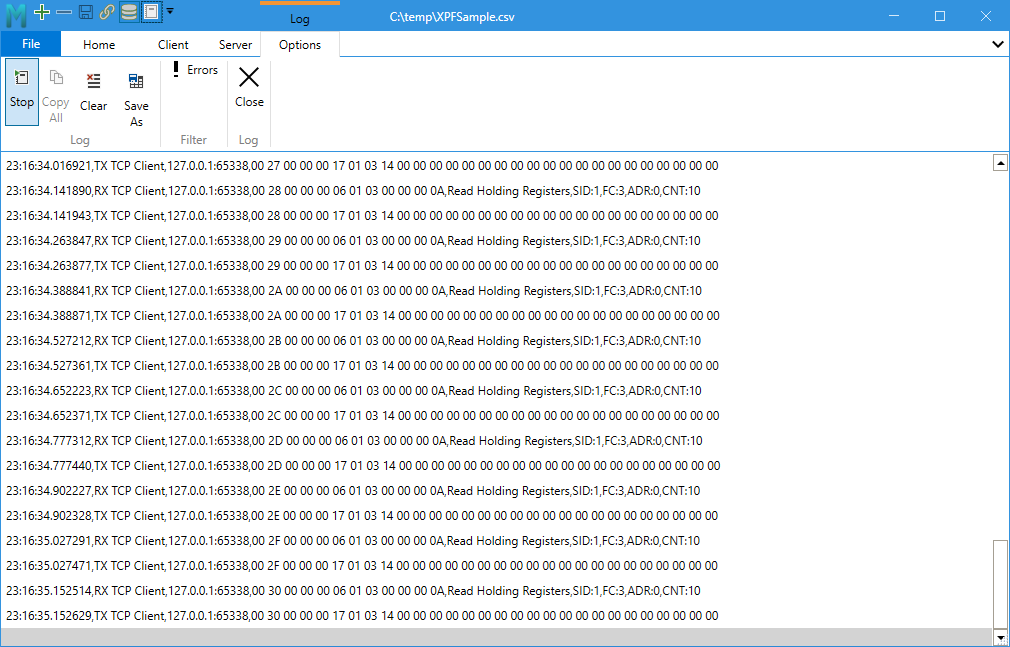
Task: Click the log scrollbar up arrow
Action: click(1000, 164)
